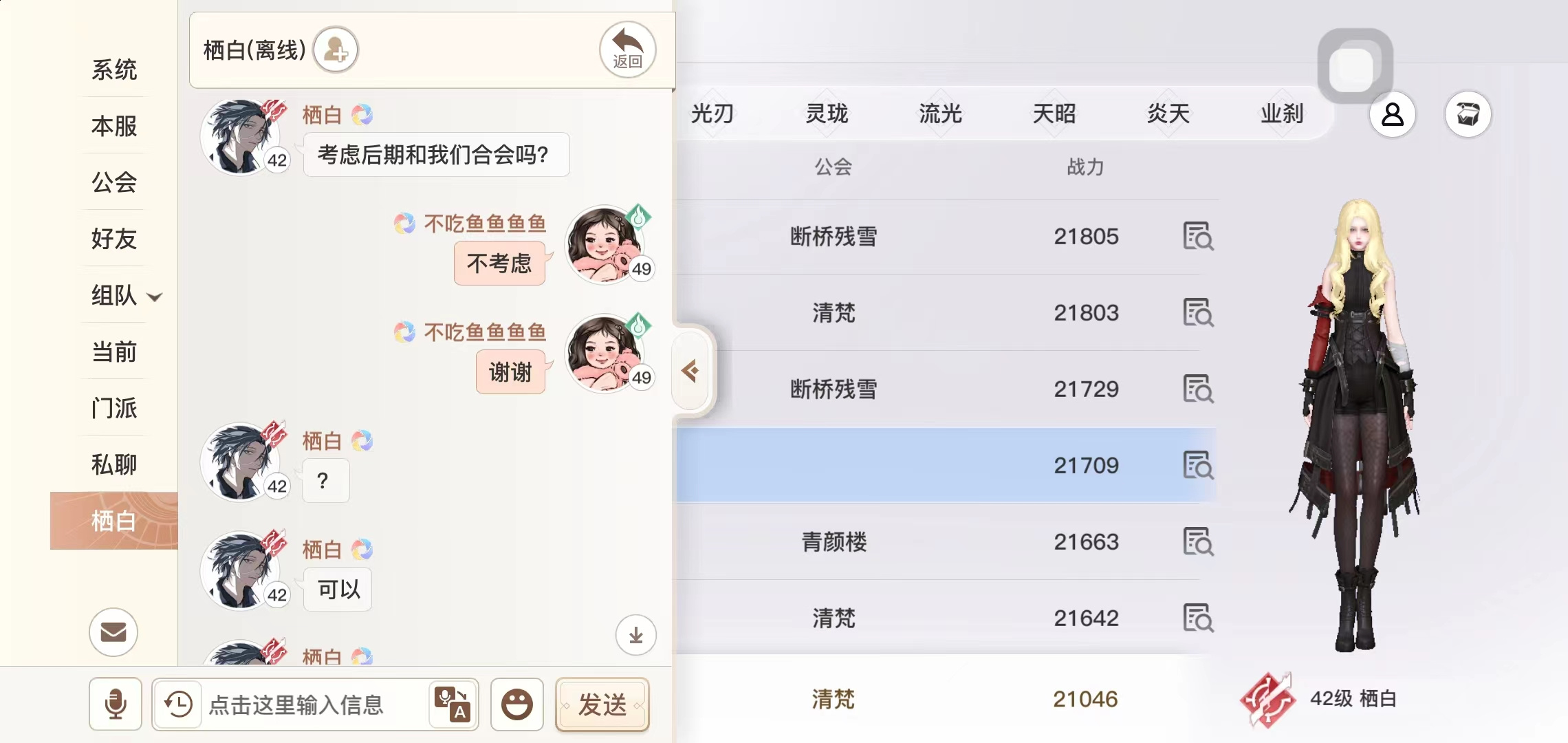The image size is (1568, 743).
Task: Toggle voice-to-text translate icon
Action: click(x=452, y=704)
